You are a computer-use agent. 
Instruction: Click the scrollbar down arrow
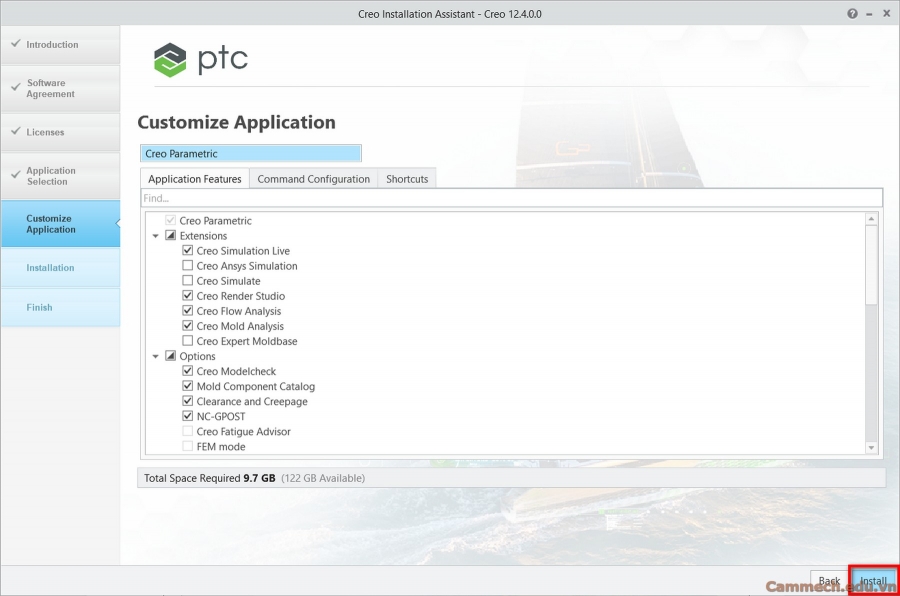(872, 447)
